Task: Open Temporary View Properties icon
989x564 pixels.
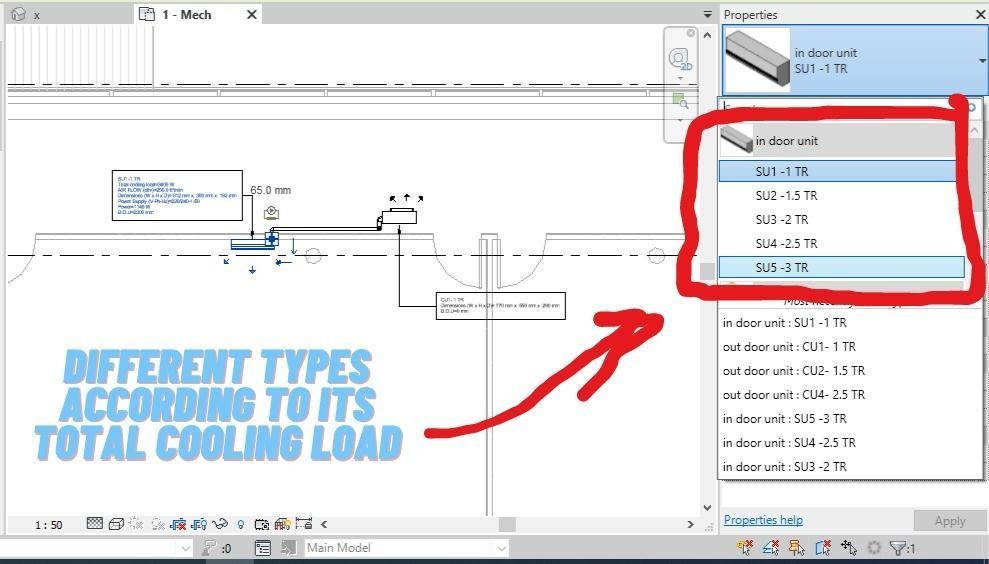Action: pos(262,524)
